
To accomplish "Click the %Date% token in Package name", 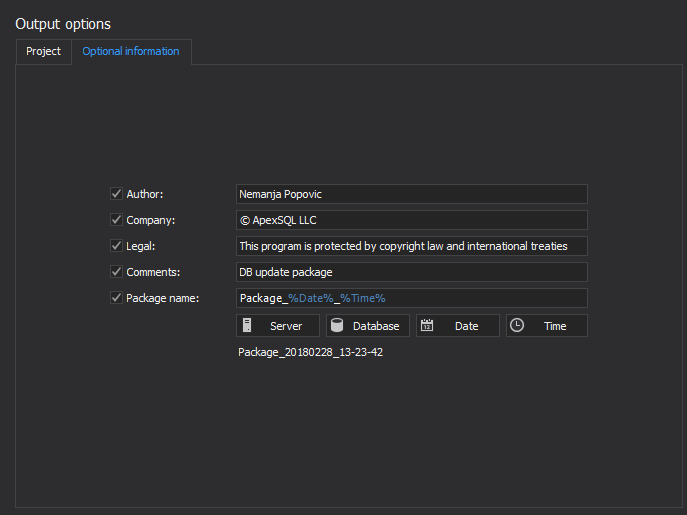I will coord(310,298).
